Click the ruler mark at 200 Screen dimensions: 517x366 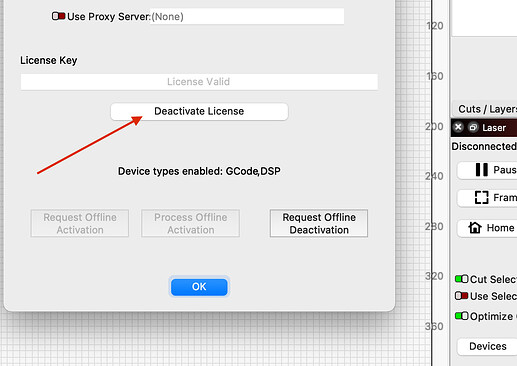click(434, 127)
